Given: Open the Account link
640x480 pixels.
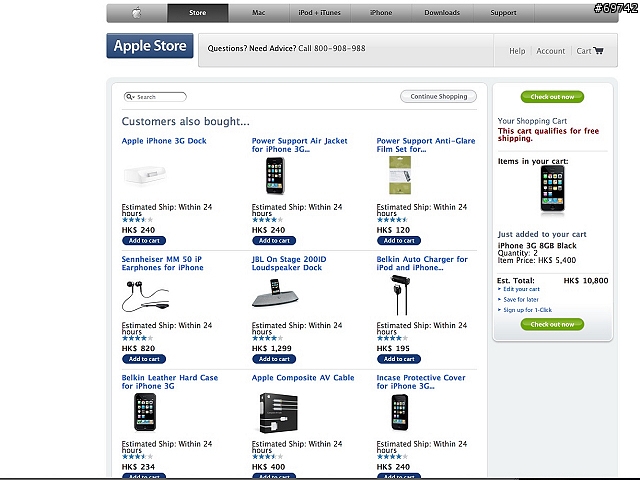Looking at the screenshot, I should click(x=551, y=51).
